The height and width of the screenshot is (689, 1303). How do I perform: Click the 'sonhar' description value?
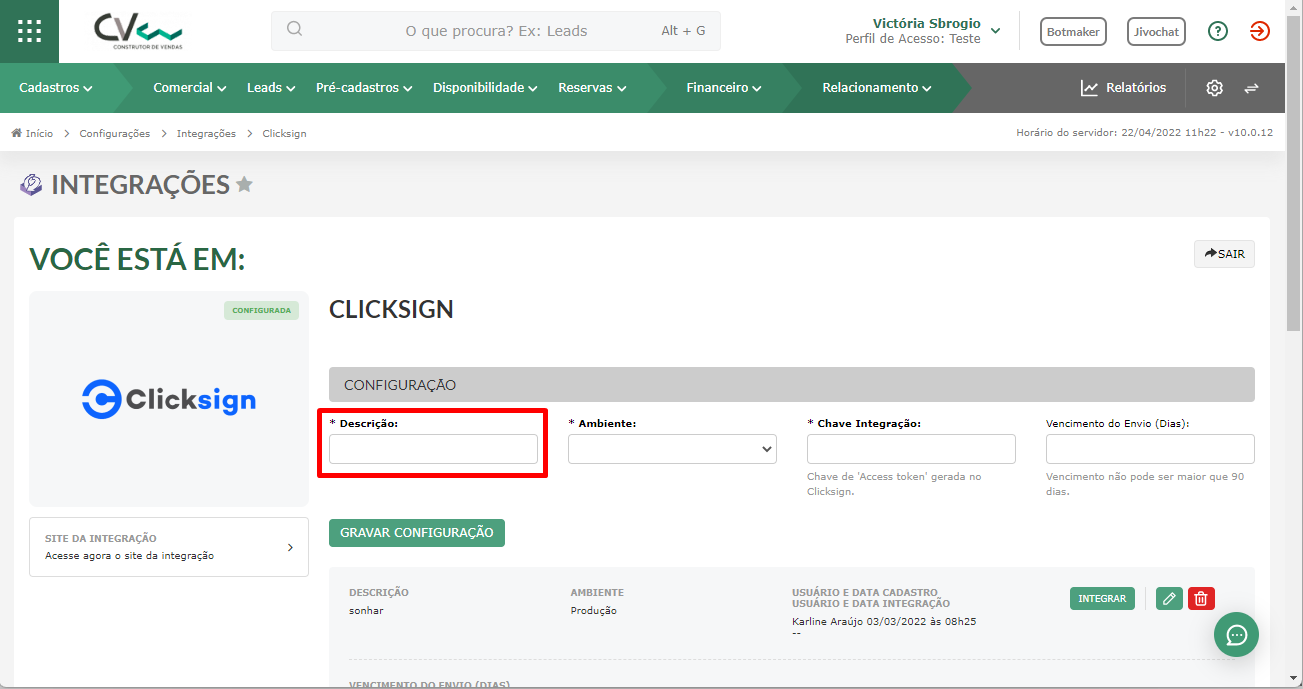(x=366, y=611)
